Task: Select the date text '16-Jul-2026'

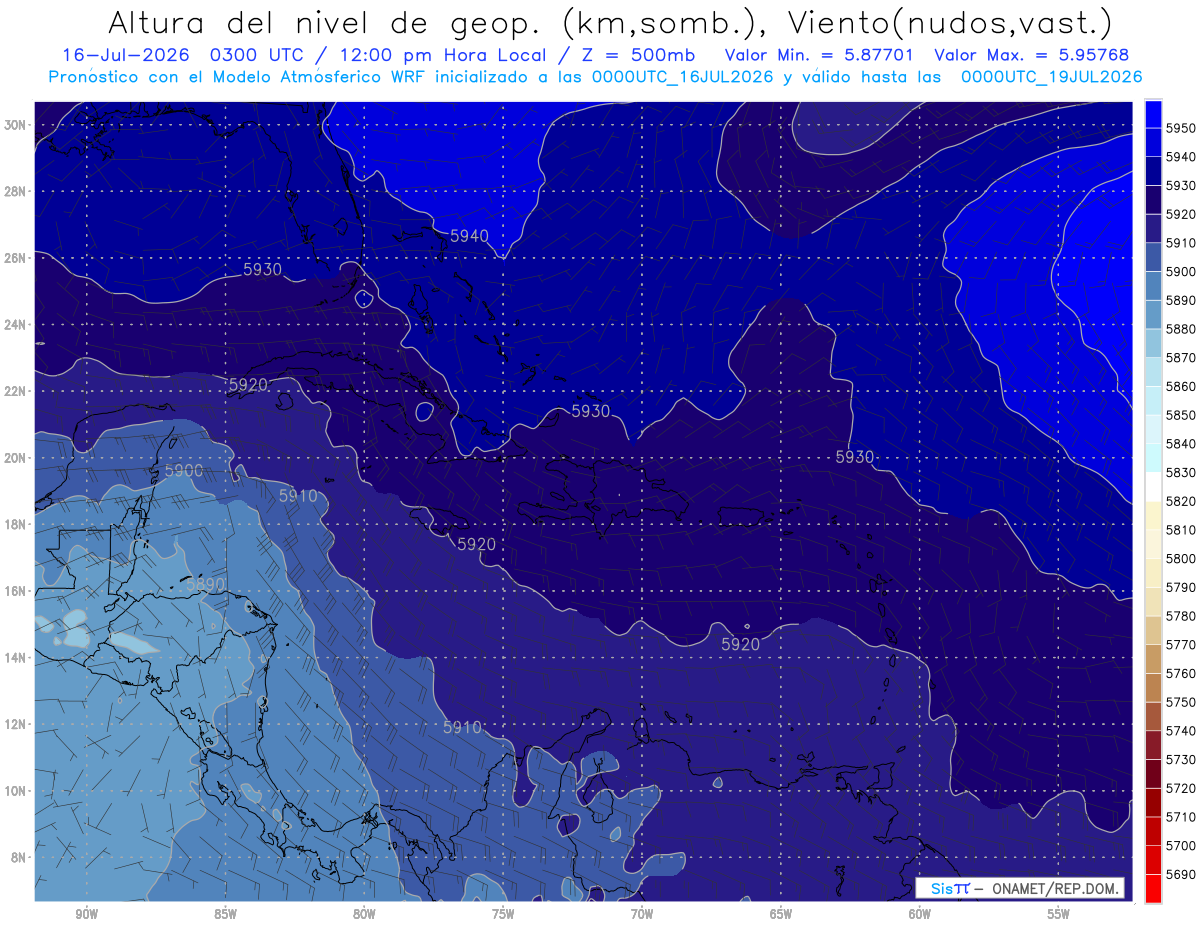Action: pos(127,55)
